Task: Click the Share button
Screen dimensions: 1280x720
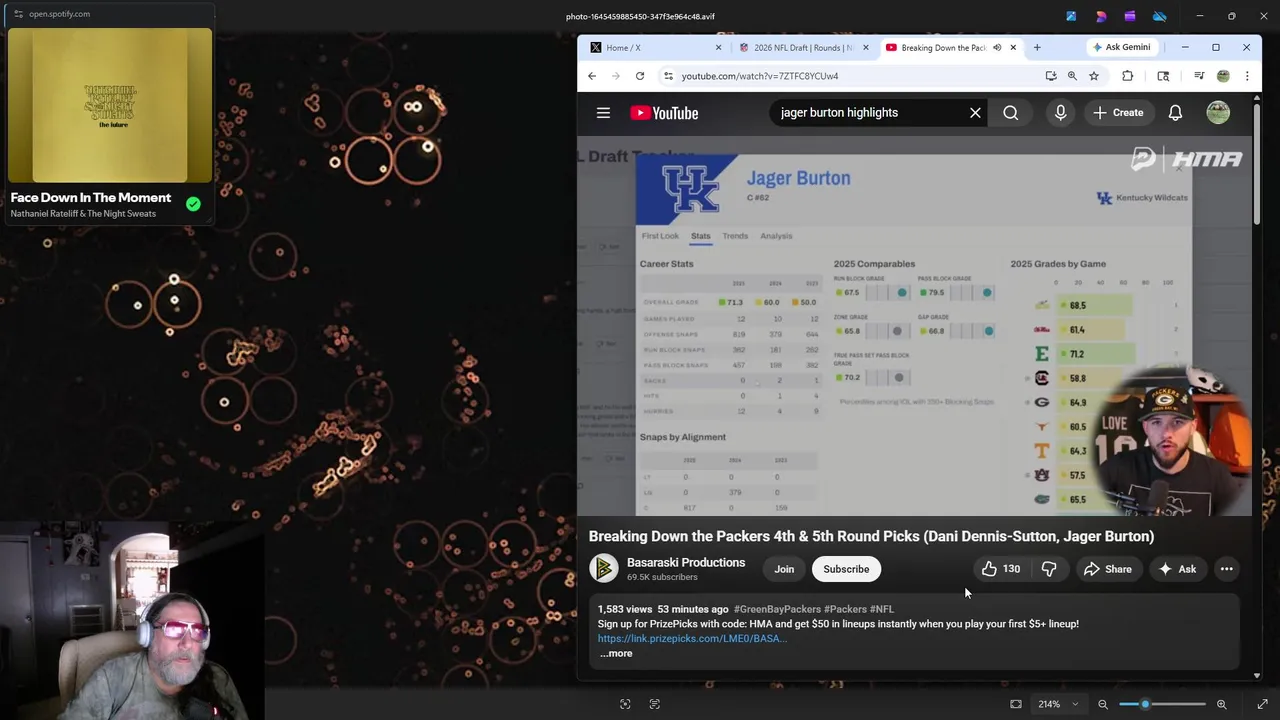Action: 1108,569
